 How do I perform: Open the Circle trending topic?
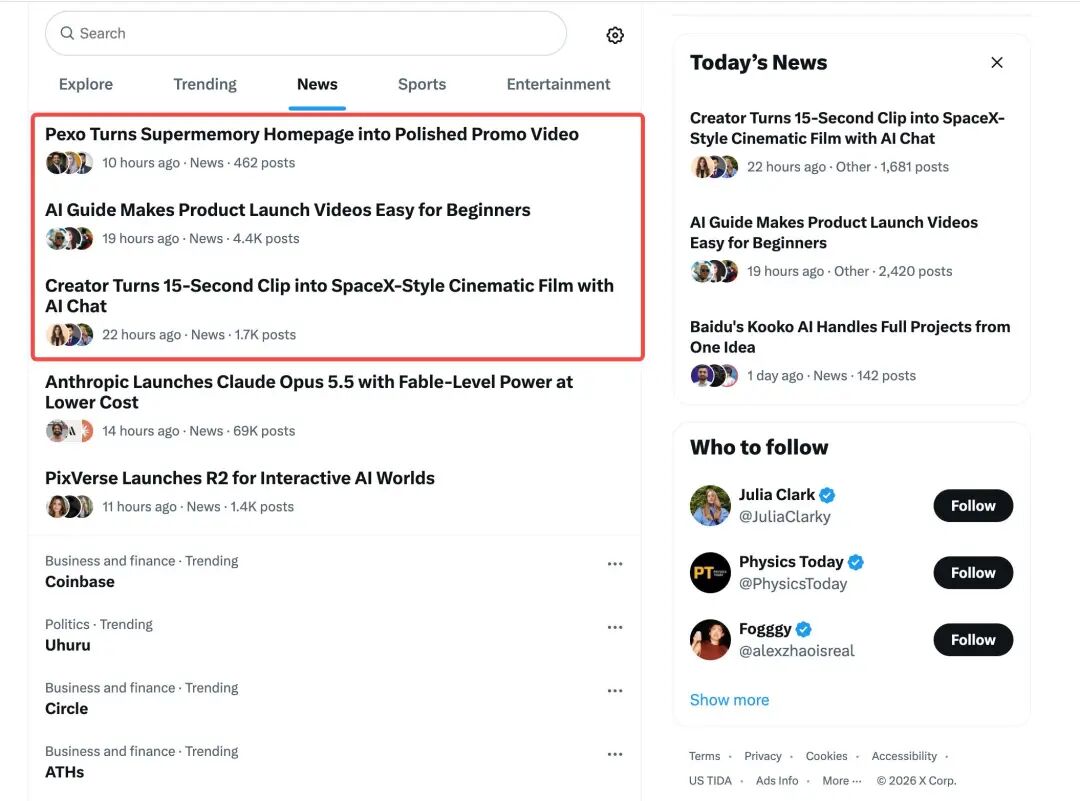pos(67,709)
